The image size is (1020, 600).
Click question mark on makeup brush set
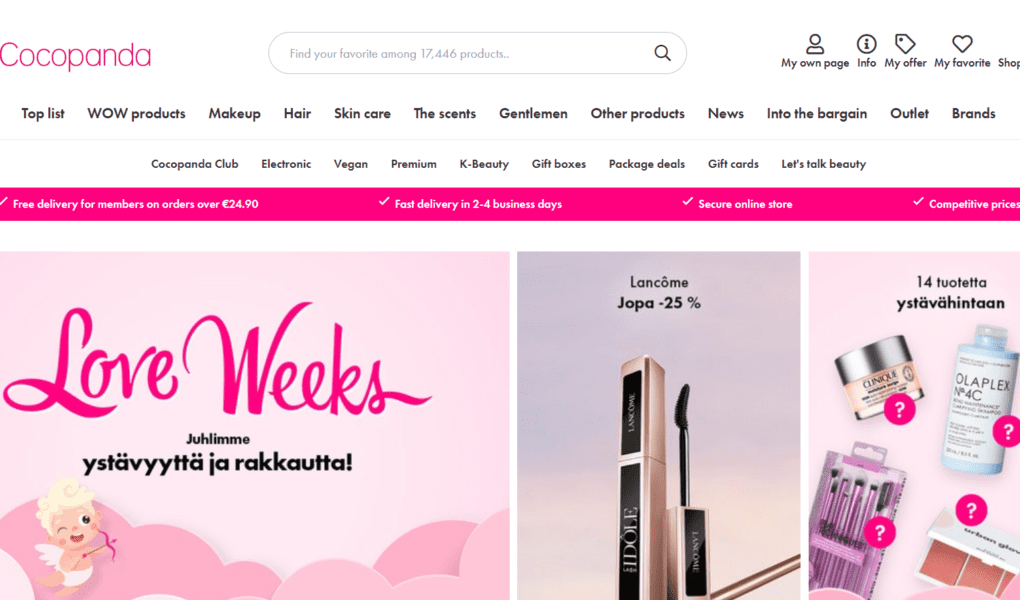click(x=879, y=532)
